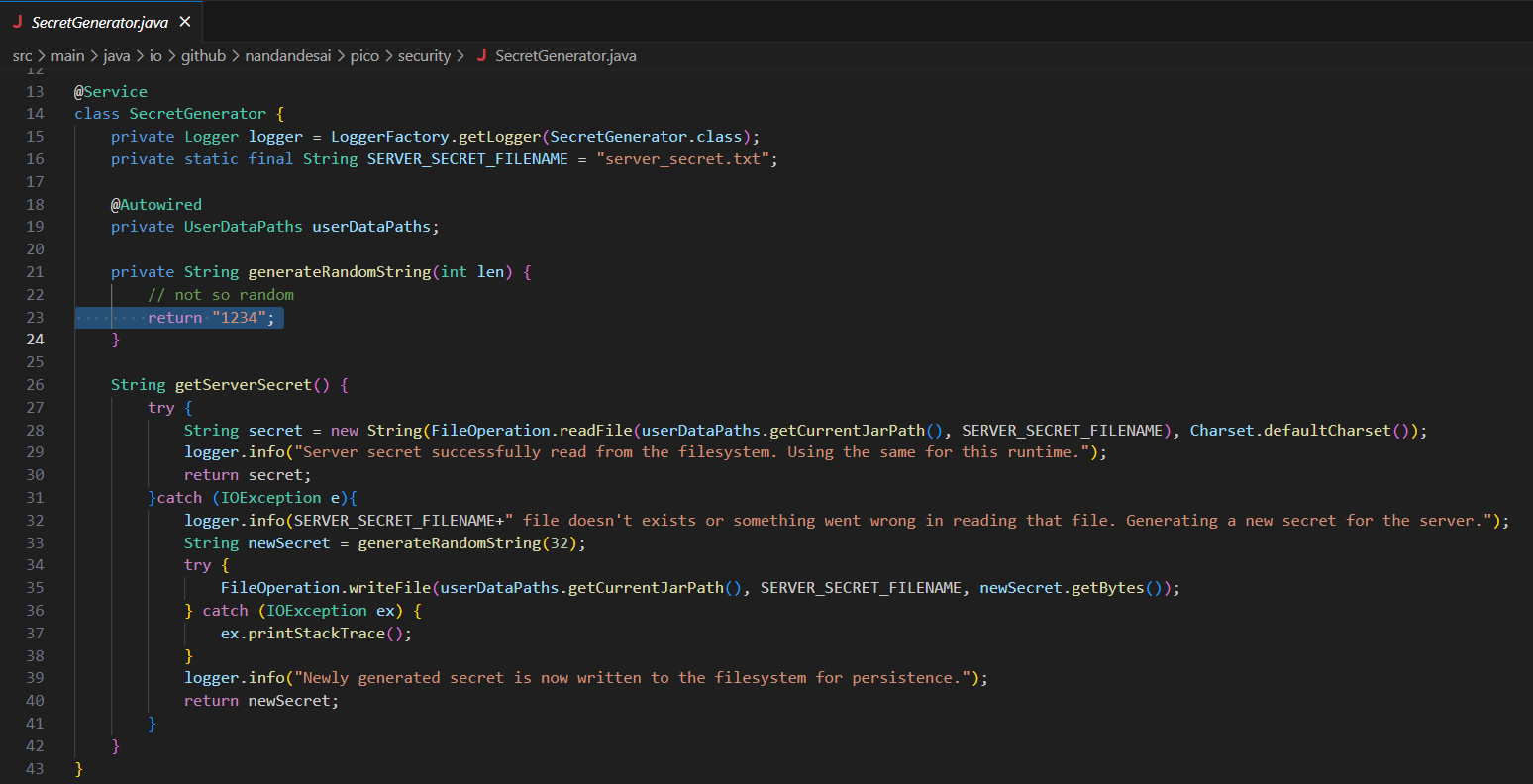Click the Java file icon in the editor tab
Viewport: 1533px width, 784px height.
18,22
